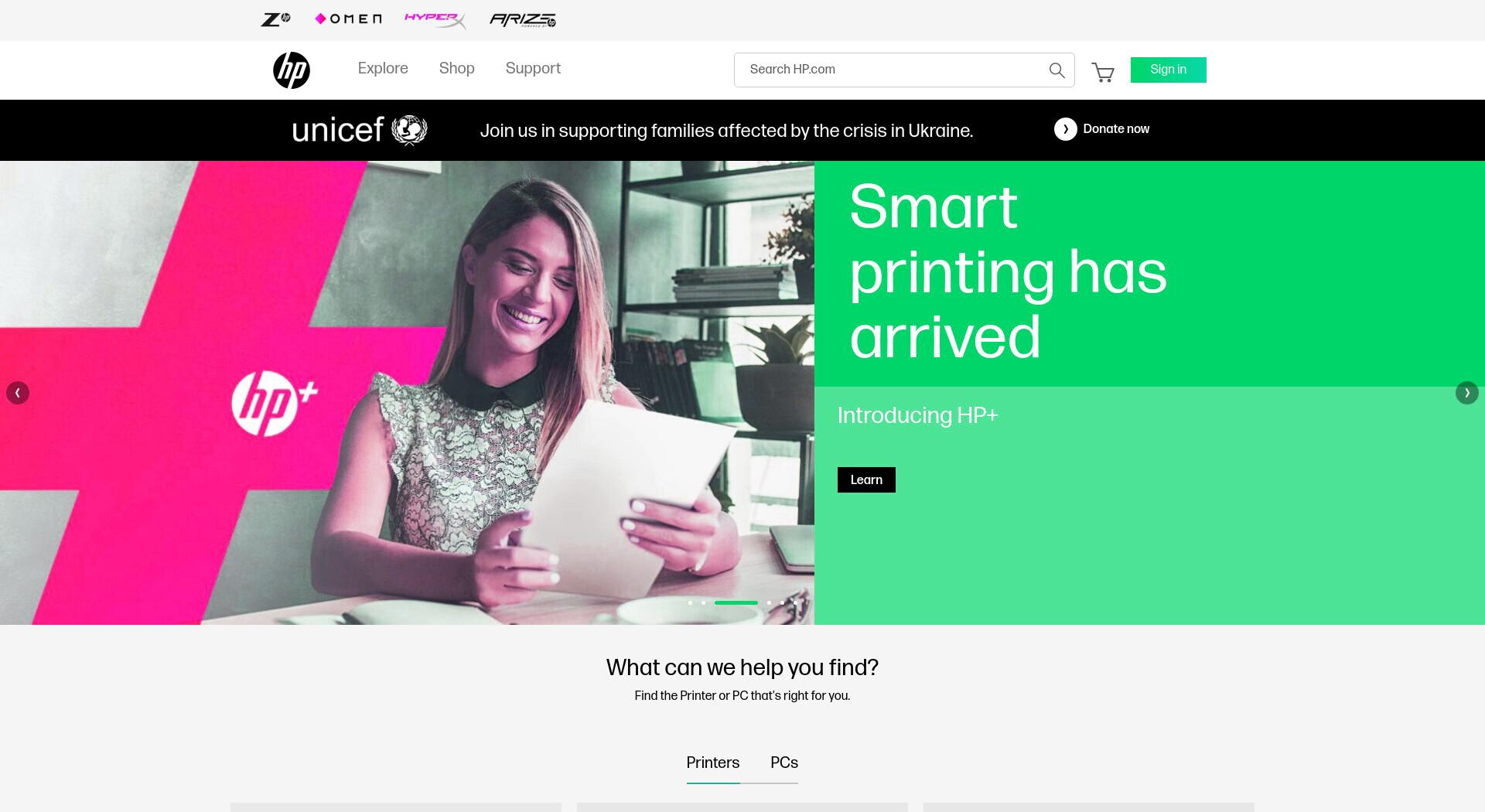Expand the Support menu
The height and width of the screenshot is (812, 1485).
[533, 68]
